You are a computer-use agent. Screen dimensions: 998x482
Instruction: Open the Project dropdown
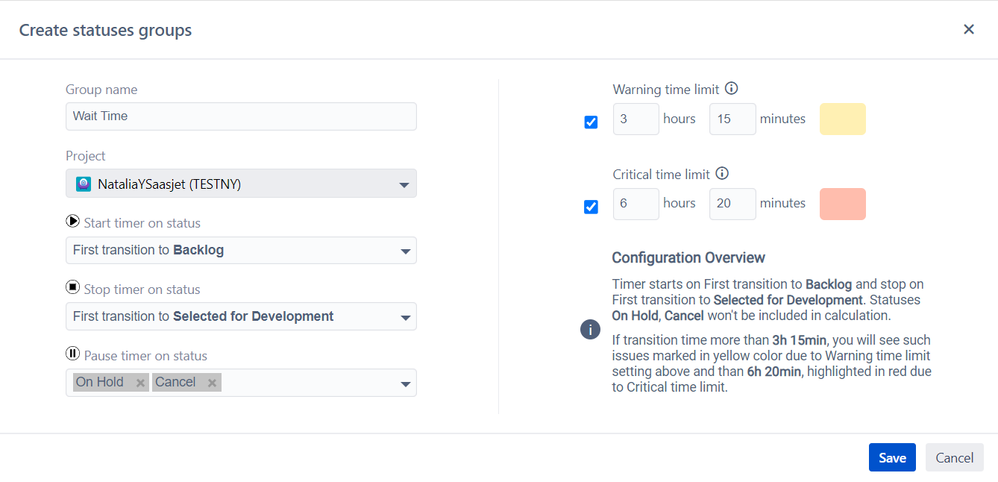point(241,184)
